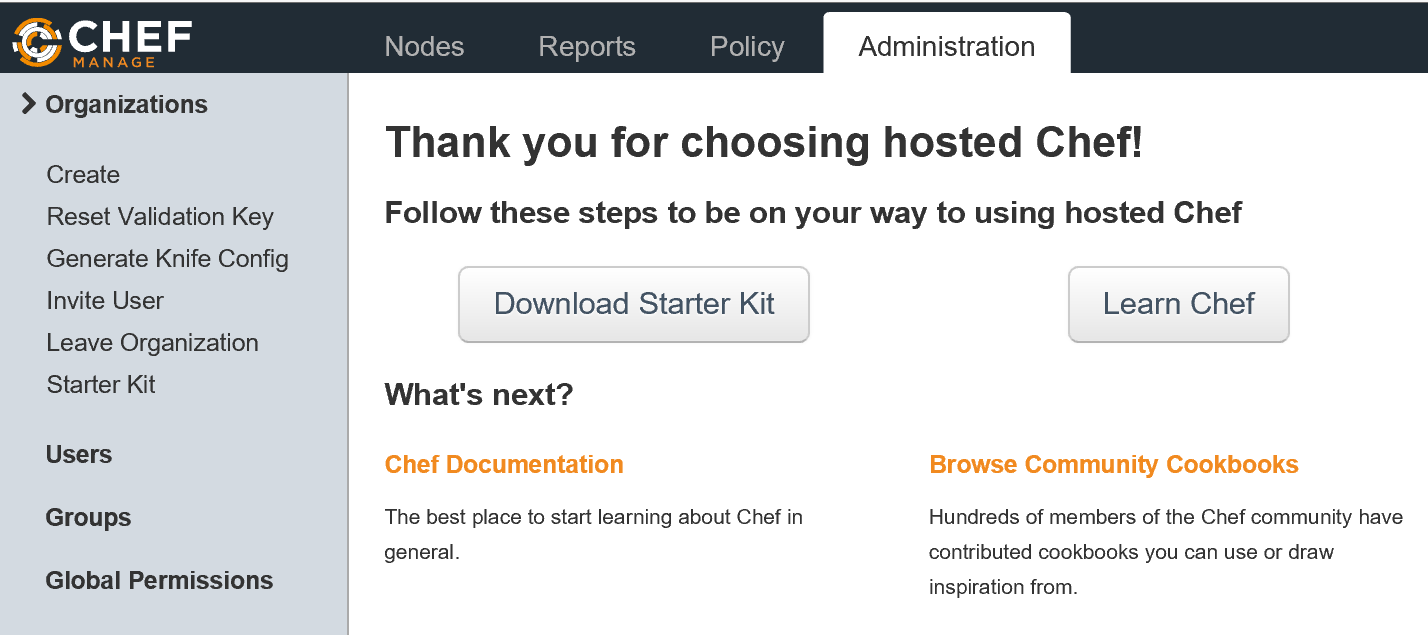1428x635 pixels.
Task: Click the Organizations sidebar heading
Action: click(127, 105)
